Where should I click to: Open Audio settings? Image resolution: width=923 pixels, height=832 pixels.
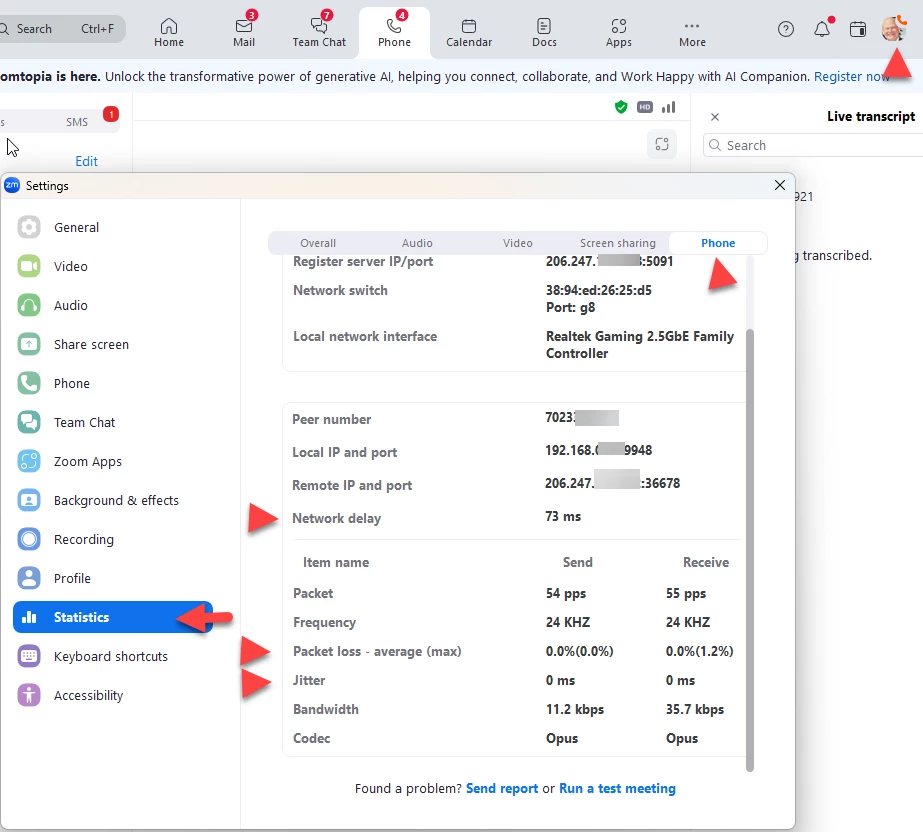pos(112,305)
